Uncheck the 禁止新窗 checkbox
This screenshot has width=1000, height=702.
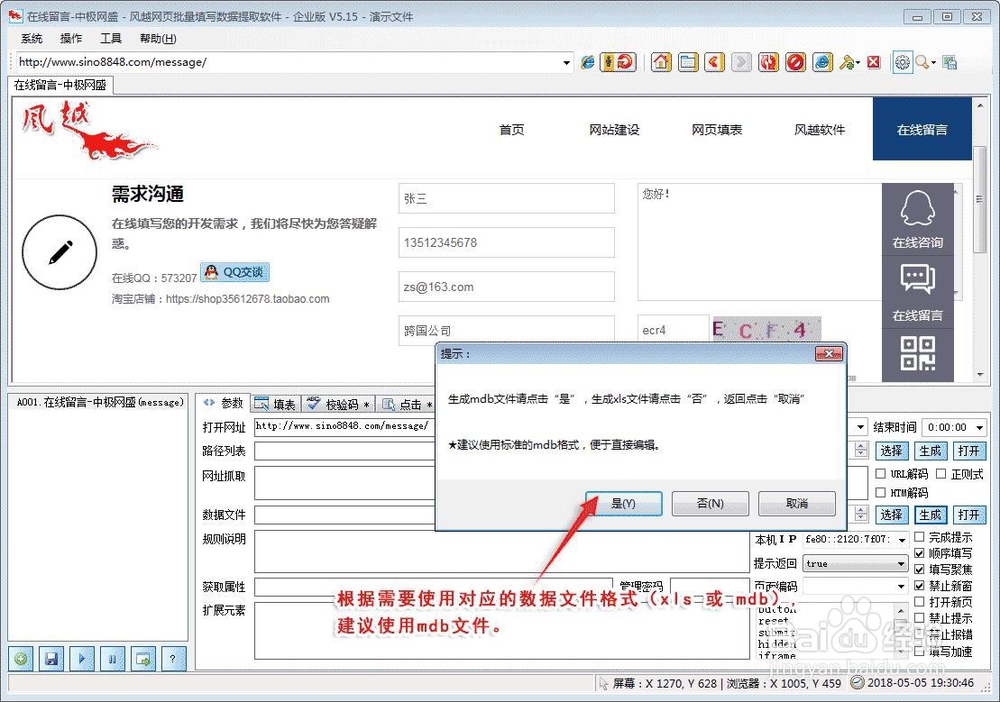919,585
